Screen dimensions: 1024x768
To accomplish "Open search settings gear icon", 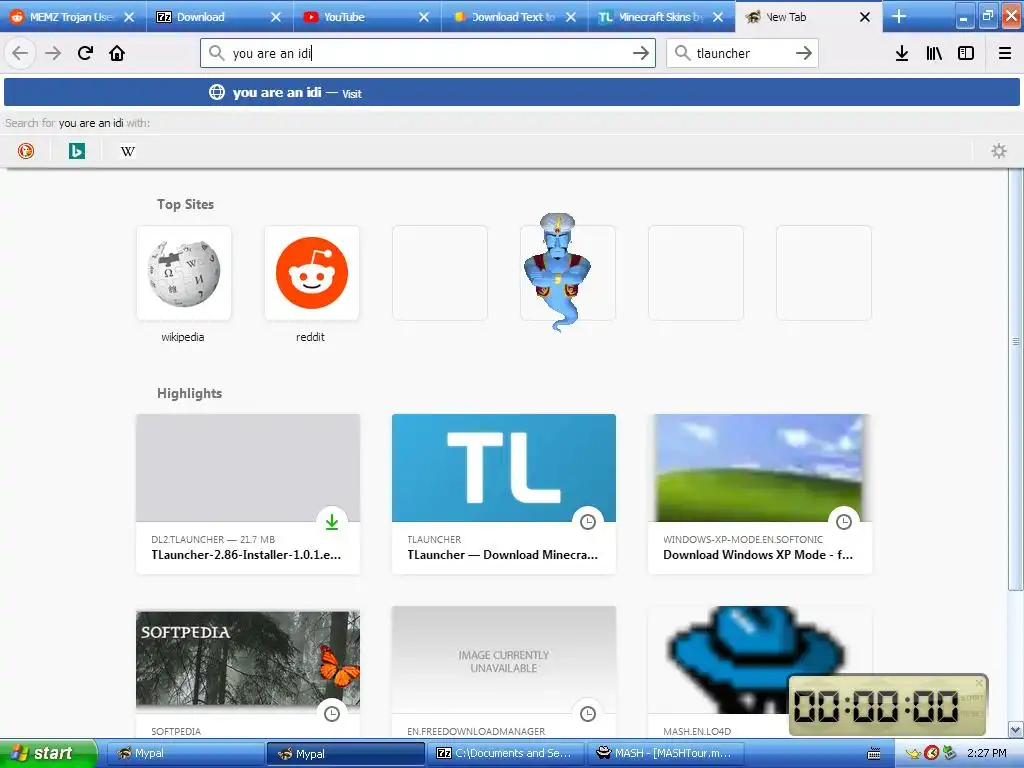I will [999, 151].
